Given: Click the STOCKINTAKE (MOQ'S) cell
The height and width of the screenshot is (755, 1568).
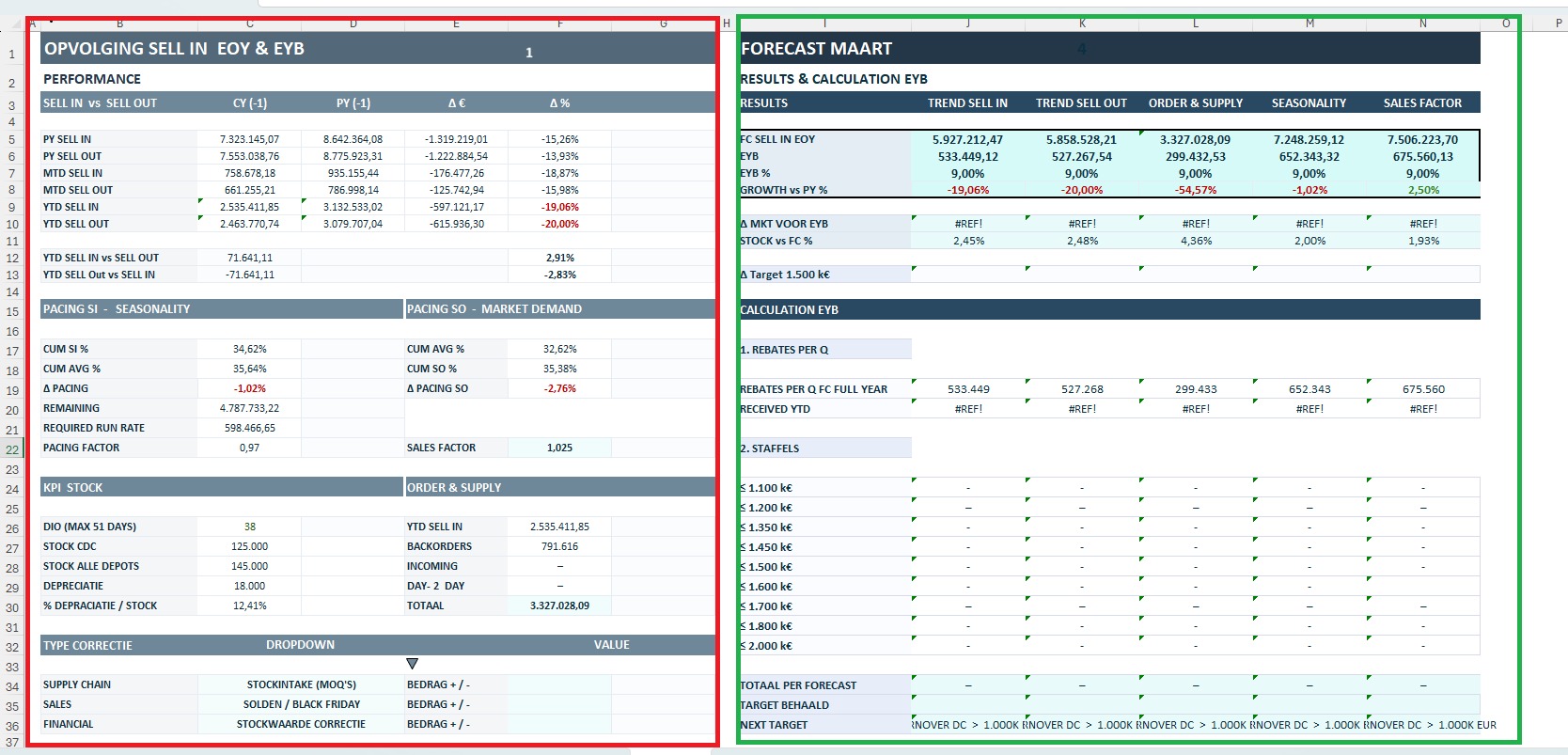Looking at the screenshot, I should [x=301, y=684].
